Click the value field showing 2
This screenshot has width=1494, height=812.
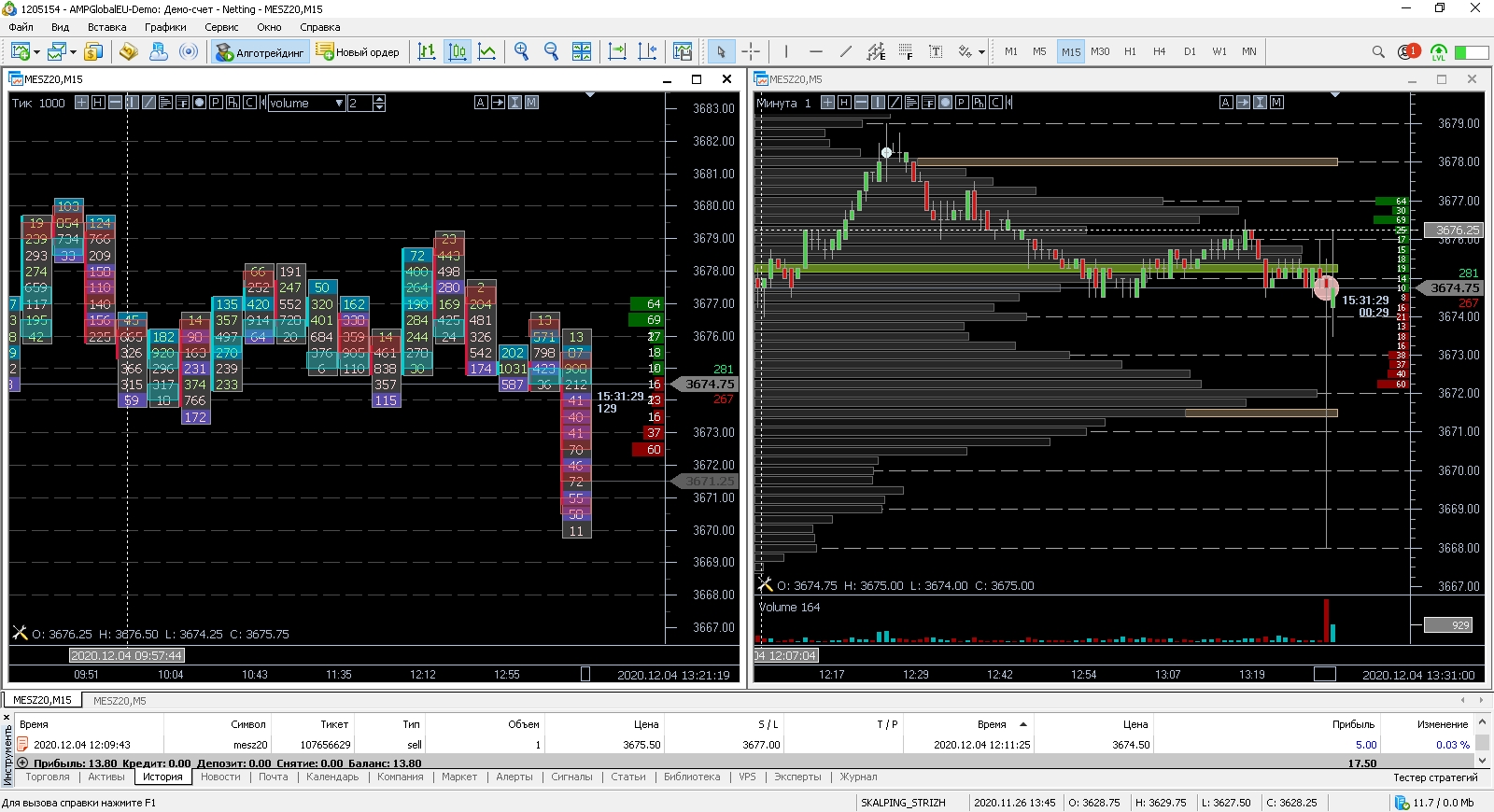[x=359, y=103]
